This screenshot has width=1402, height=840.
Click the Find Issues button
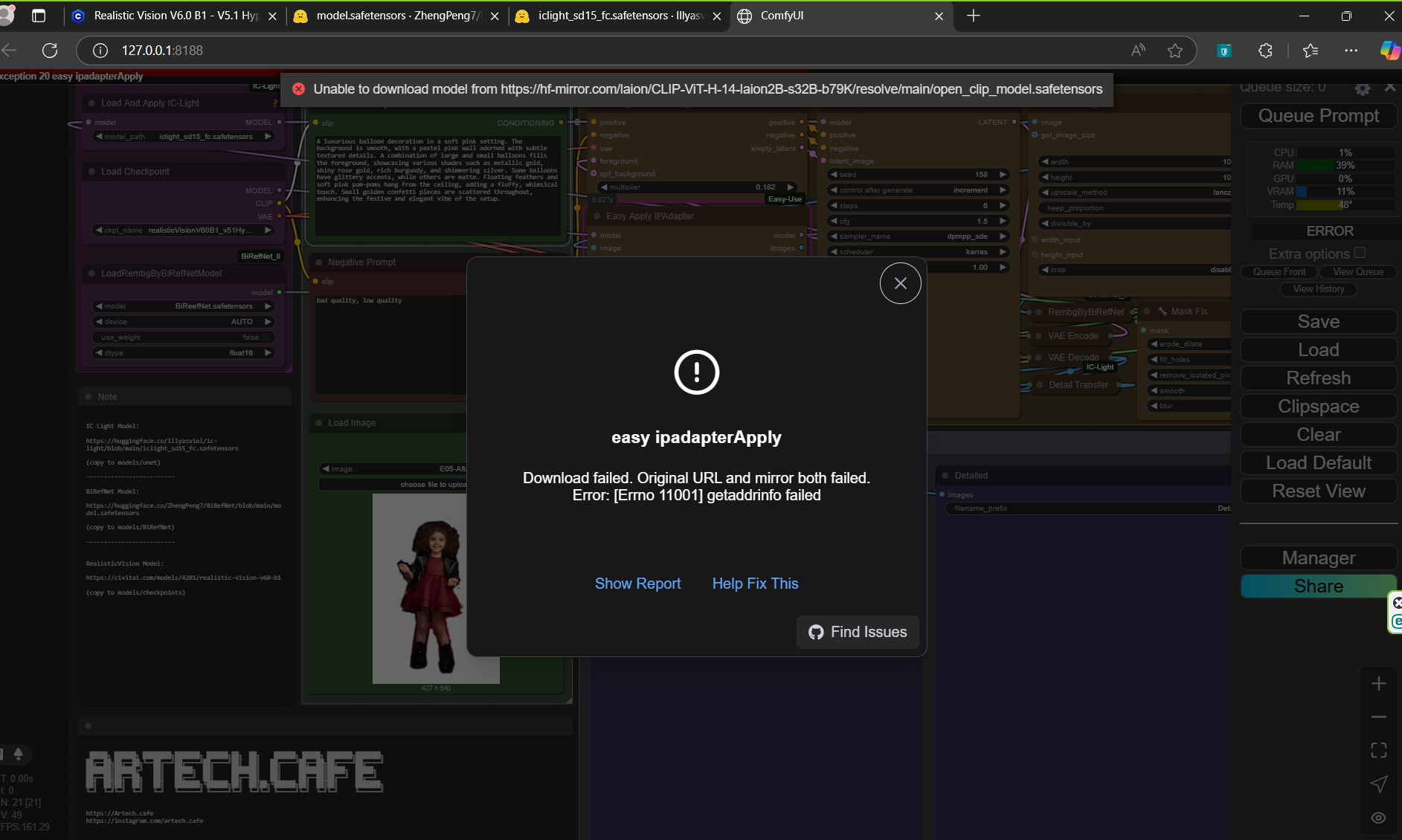858,632
